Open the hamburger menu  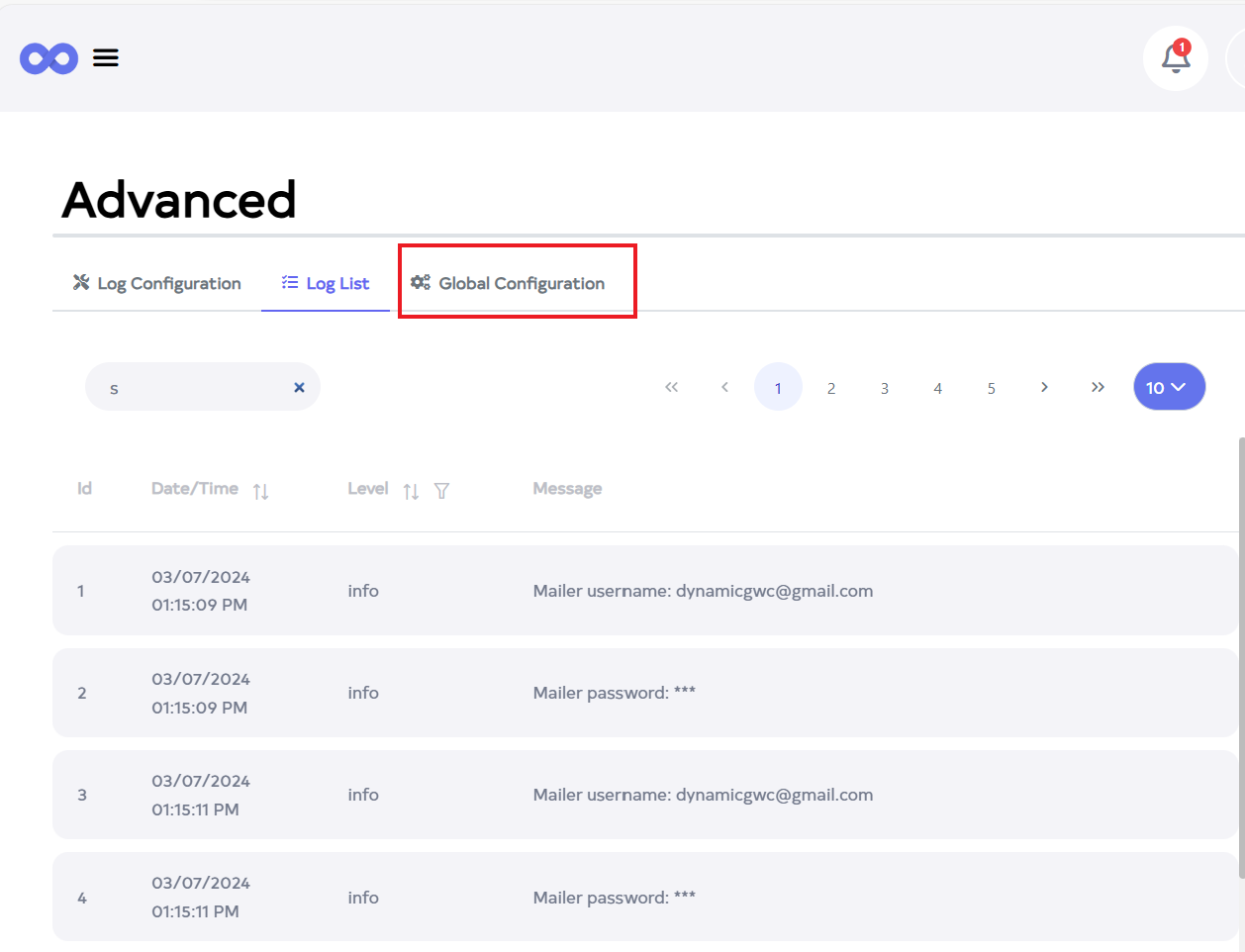[106, 58]
